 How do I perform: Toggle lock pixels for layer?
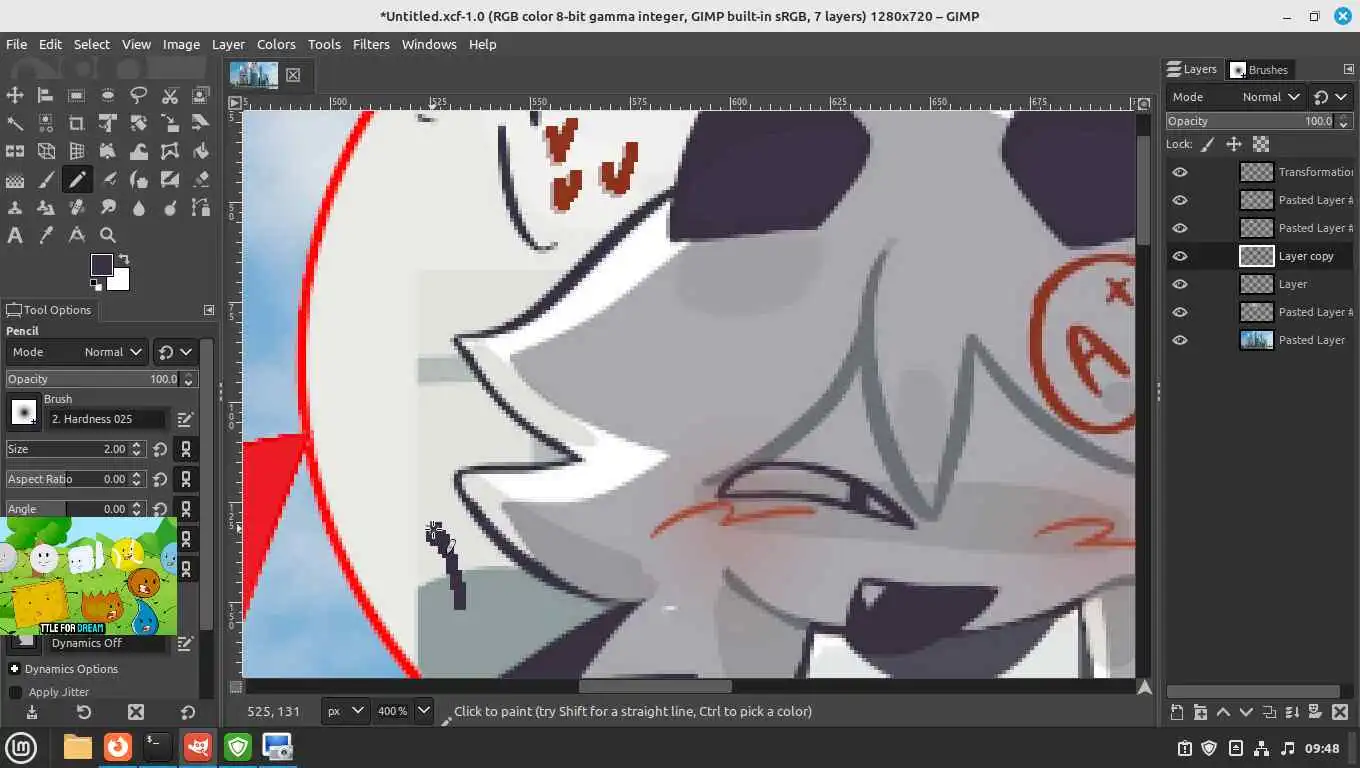1208,144
